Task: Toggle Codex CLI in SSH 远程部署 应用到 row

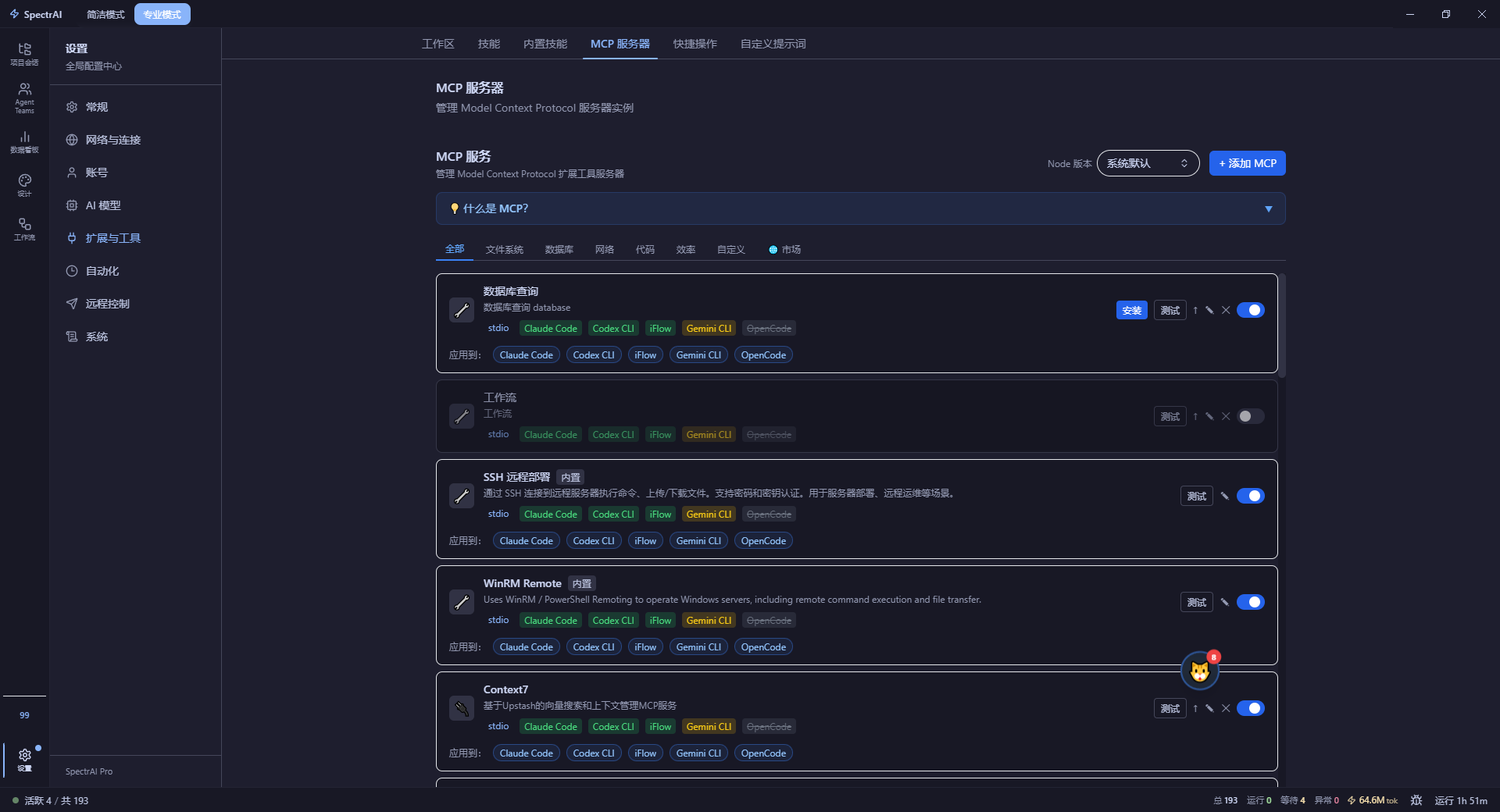Action: click(x=594, y=541)
